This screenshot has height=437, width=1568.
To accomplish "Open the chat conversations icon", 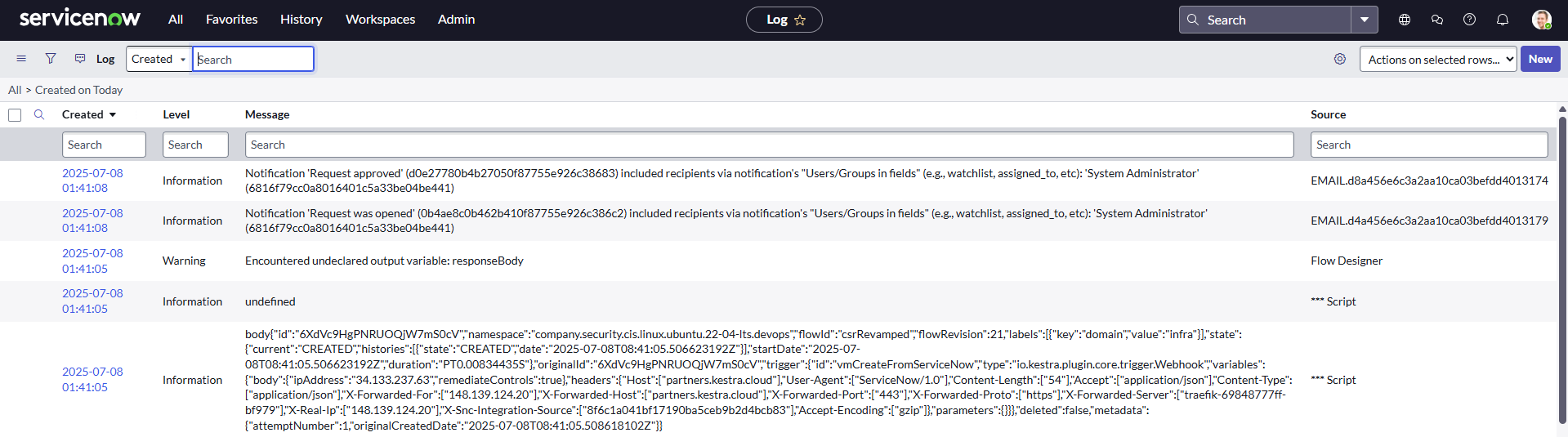I will point(1437,20).
